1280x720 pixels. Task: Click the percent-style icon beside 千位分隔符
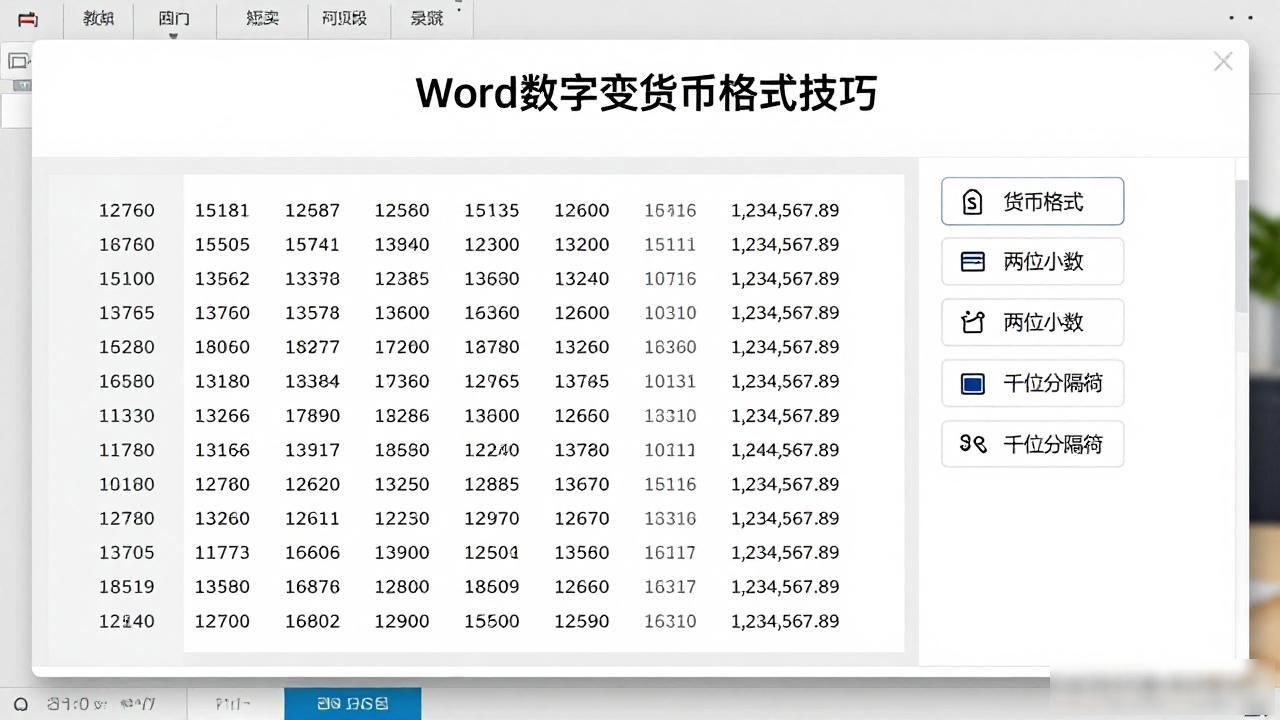coord(973,443)
